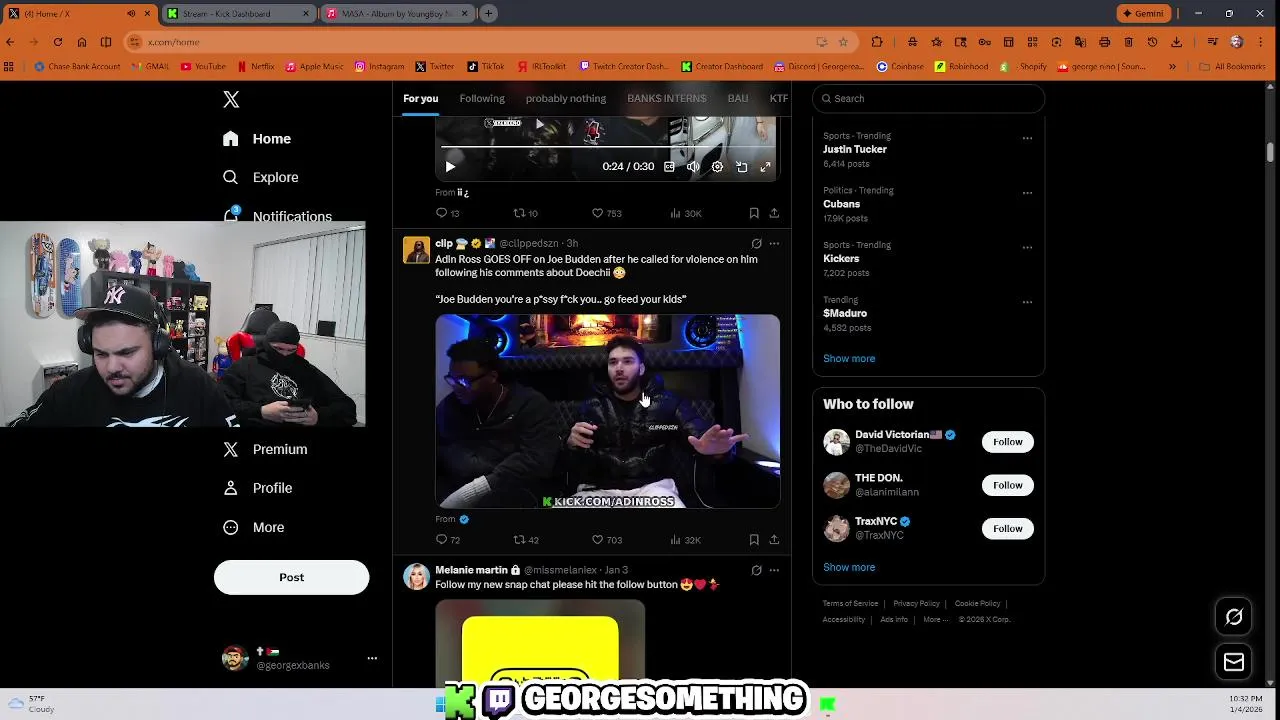The width and height of the screenshot is (1280, 720).
Task: Open the YouTube bookmark
Action: pyautogui.click(x=203, y=67)
